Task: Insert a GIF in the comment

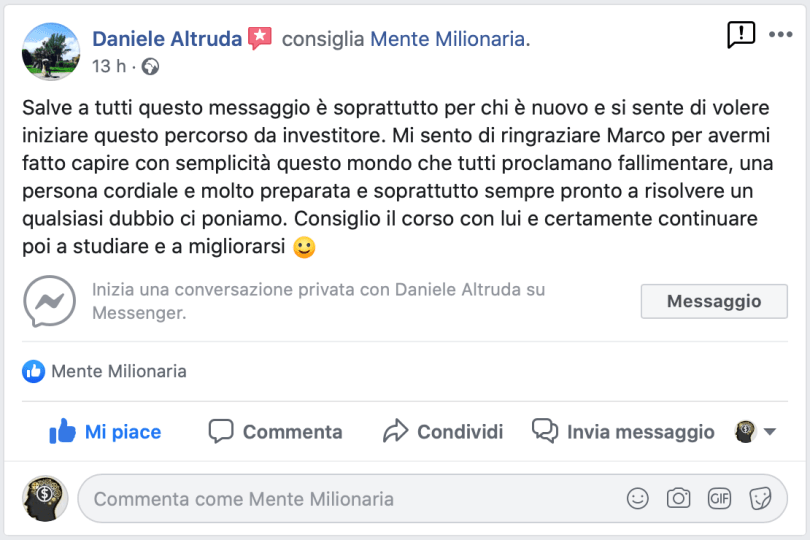Action: pyautogui.click(x=719, y=498)
